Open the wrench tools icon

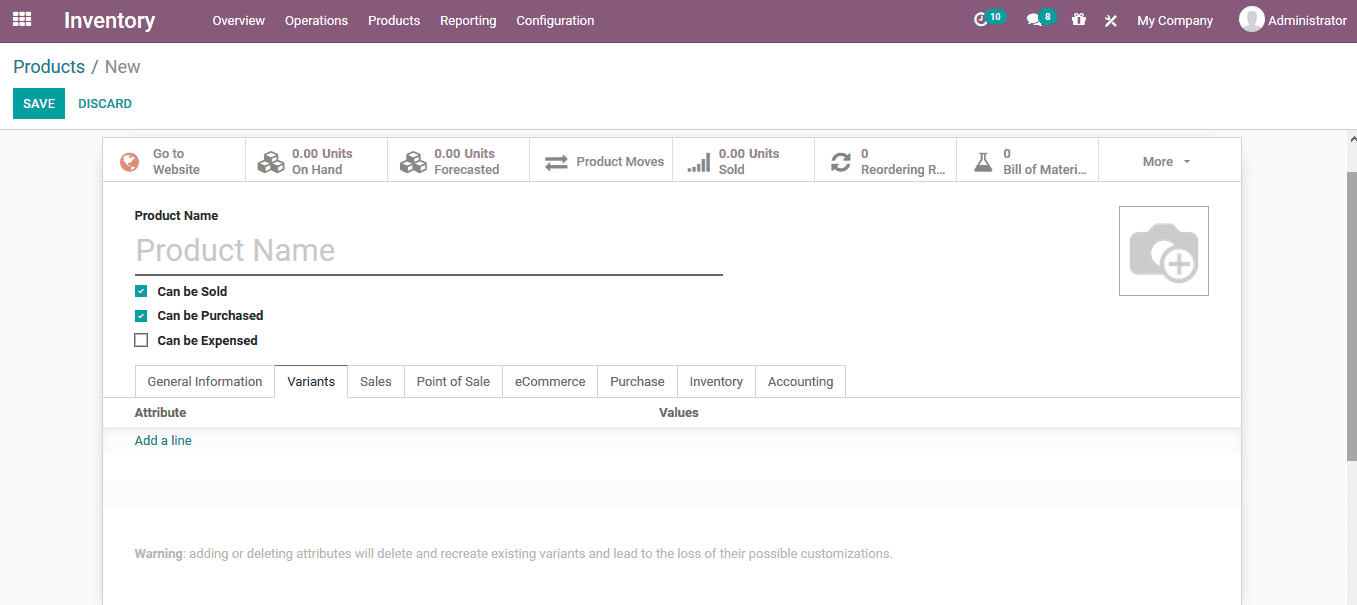tap(1110, 20)
